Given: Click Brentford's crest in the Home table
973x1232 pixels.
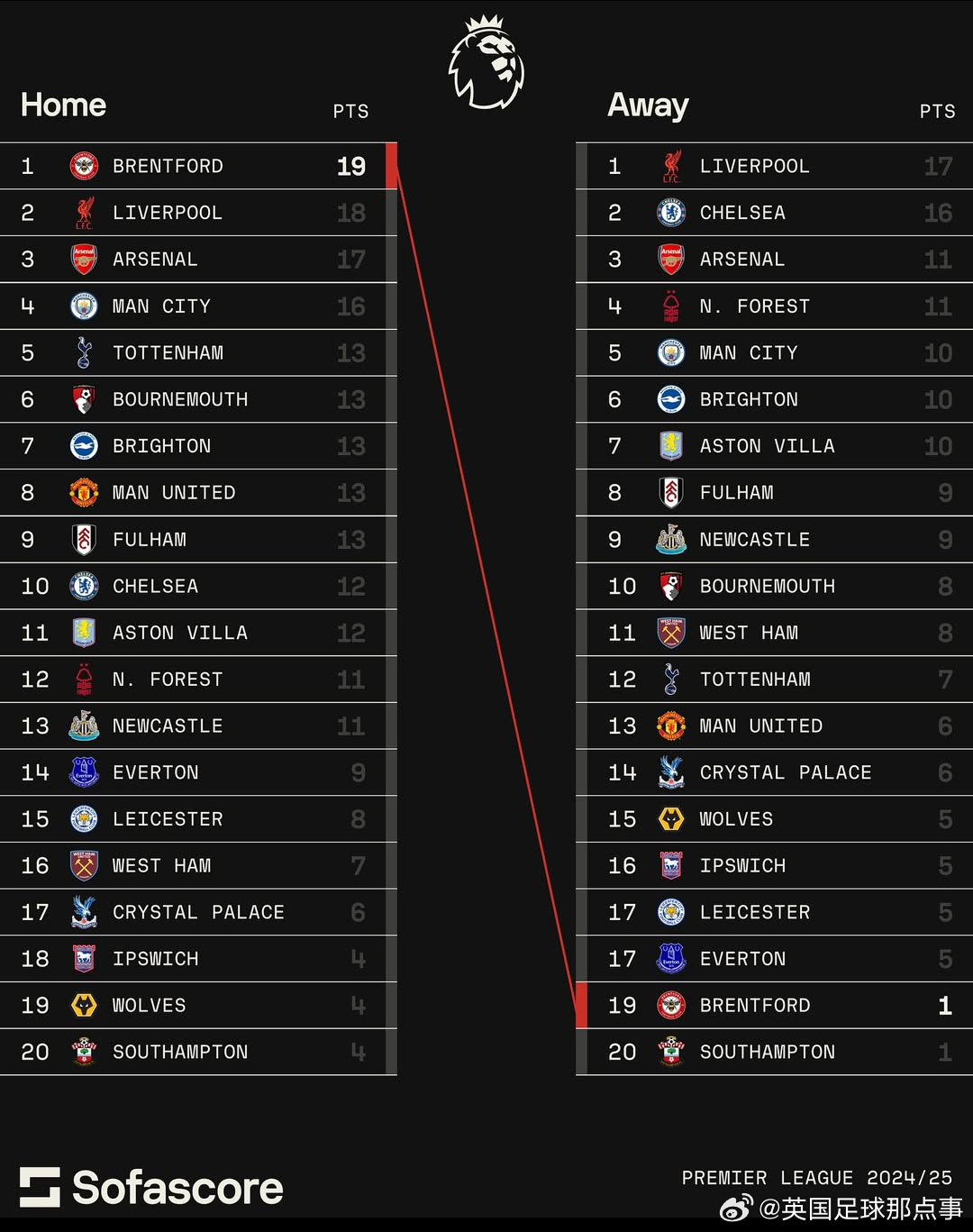Looking at the screenshot, I should (84, 166).
